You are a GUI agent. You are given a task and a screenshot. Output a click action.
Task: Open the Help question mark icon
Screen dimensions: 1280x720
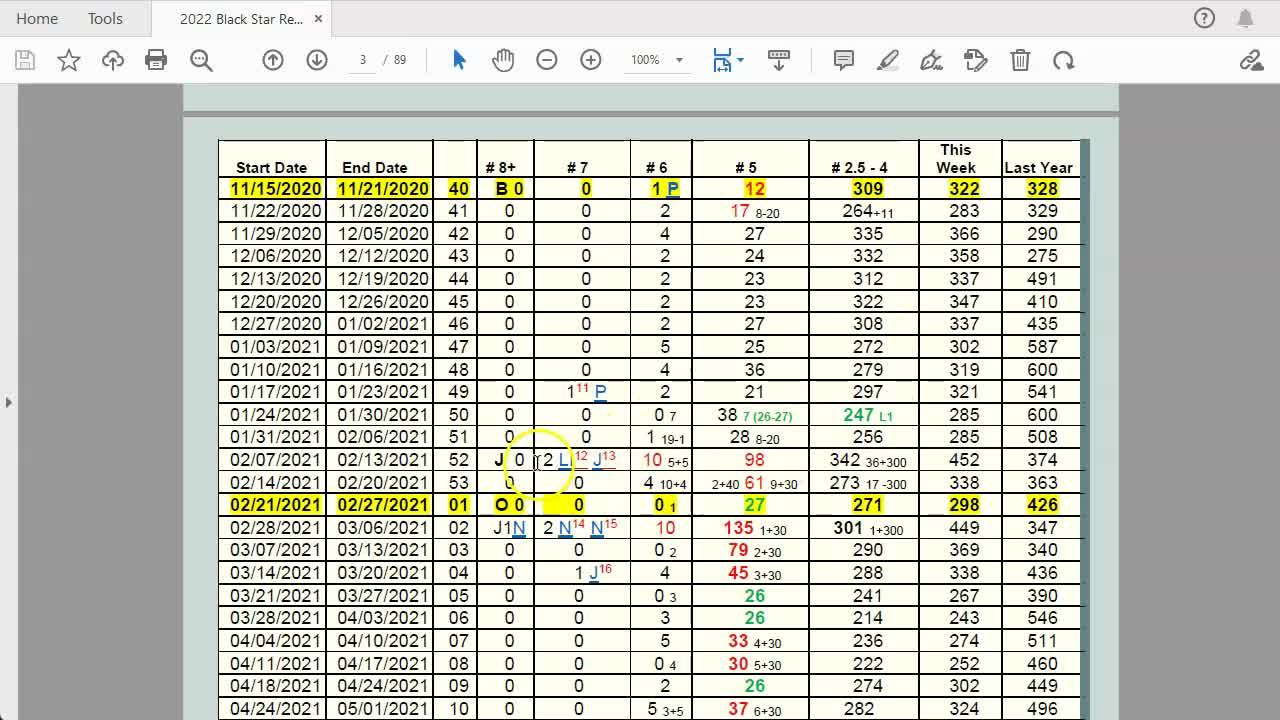1205,18
